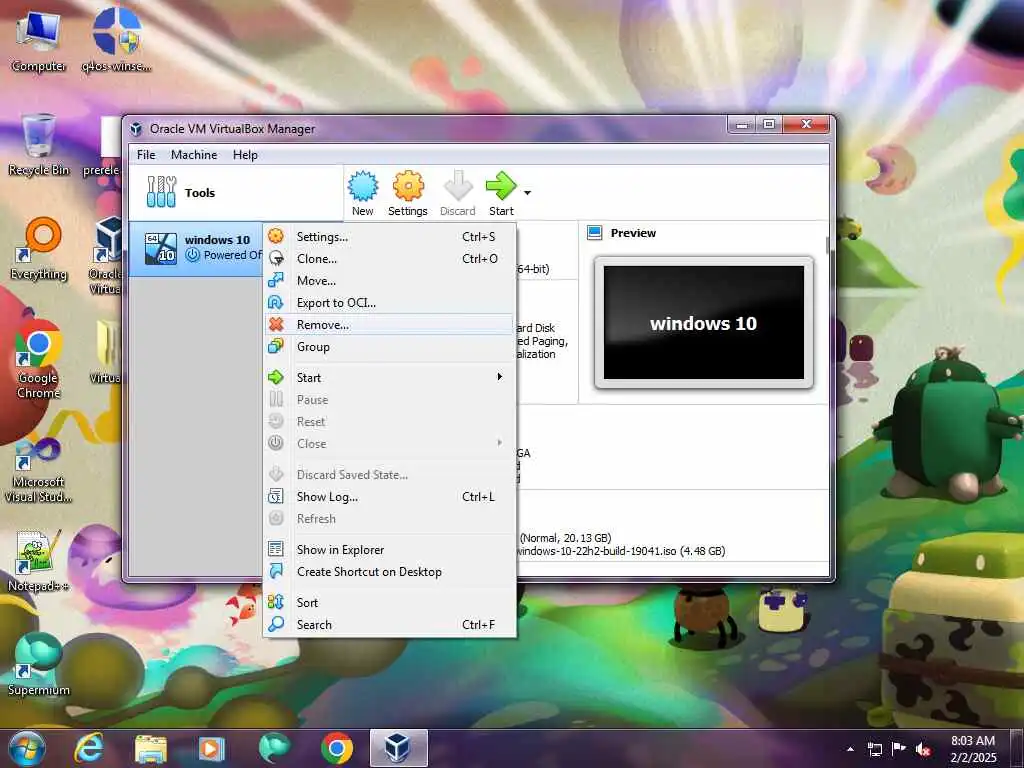The image size is (1024, 768).
Task: Select Move... from the context menu
Action: click(390, 281)
